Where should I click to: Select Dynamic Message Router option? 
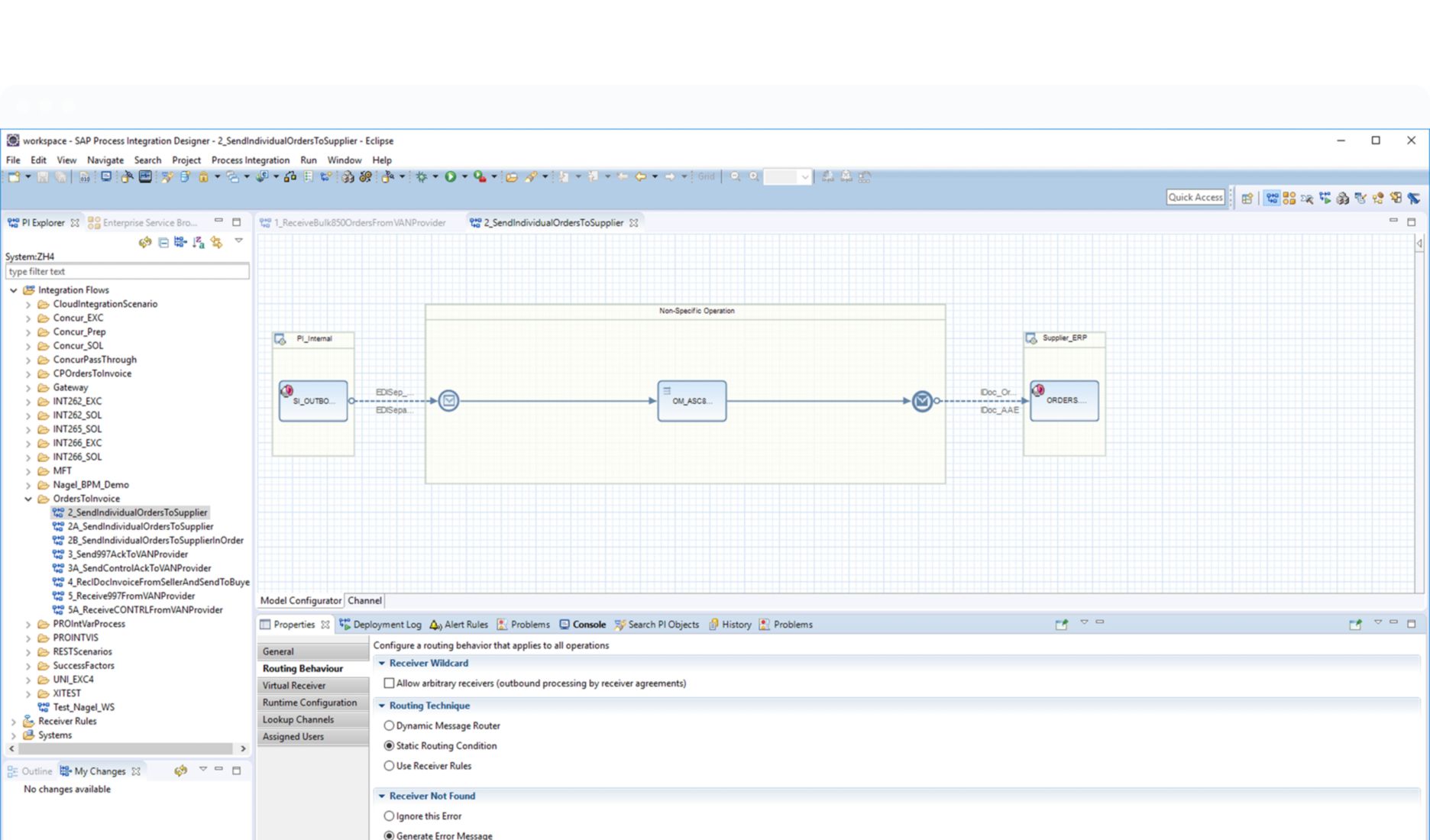(390, 726)
